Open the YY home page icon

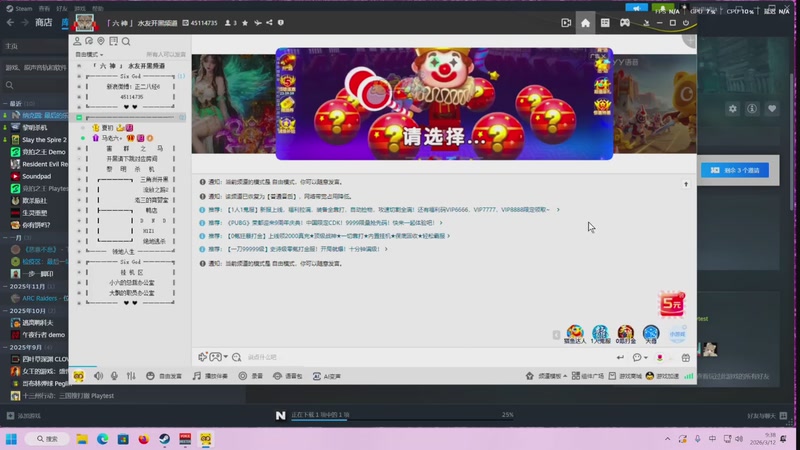(x=585, y=23)
